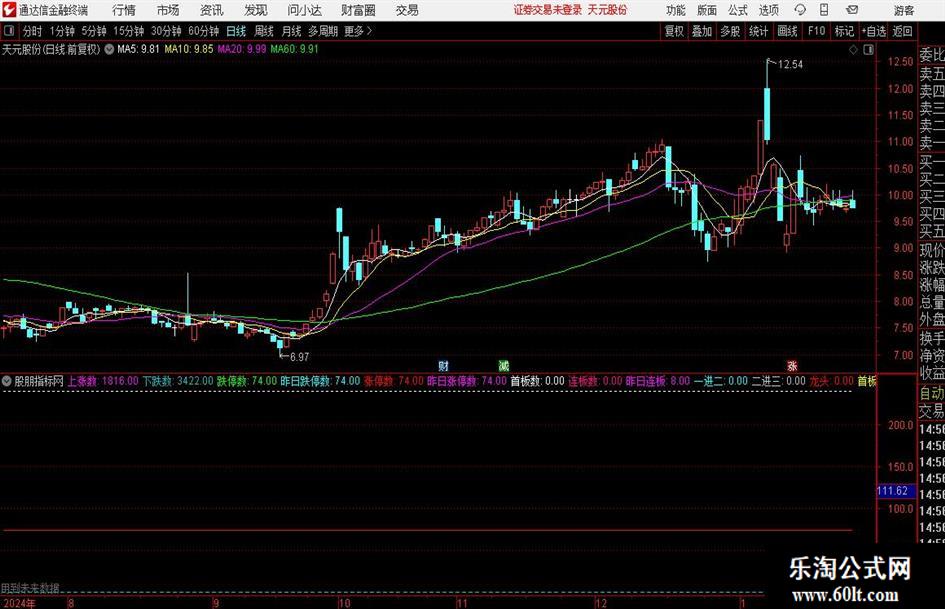The width and height of the screenshot is (945, 609).
Task: Switch to the 30分钟 period tab
Action: pyautogui.click(x=166, y=31)
